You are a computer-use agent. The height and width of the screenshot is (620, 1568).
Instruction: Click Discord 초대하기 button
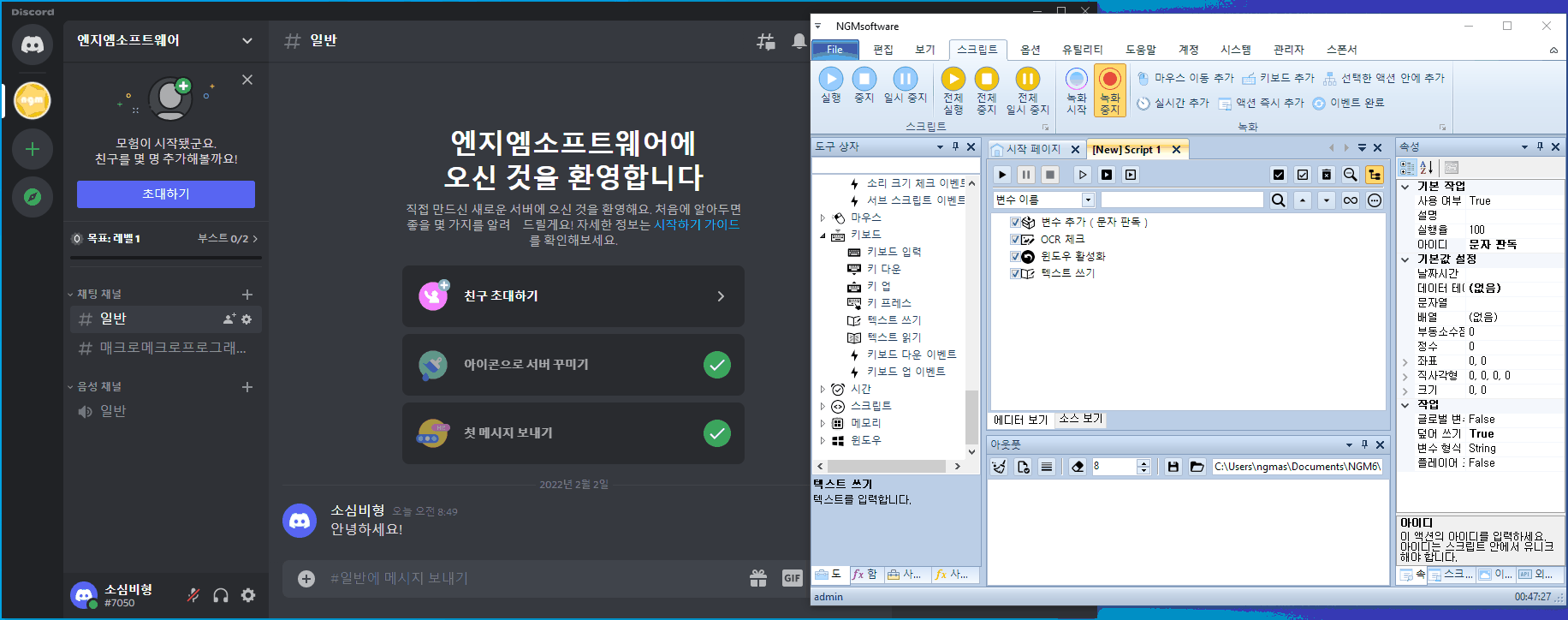click(x=166, y=194)
